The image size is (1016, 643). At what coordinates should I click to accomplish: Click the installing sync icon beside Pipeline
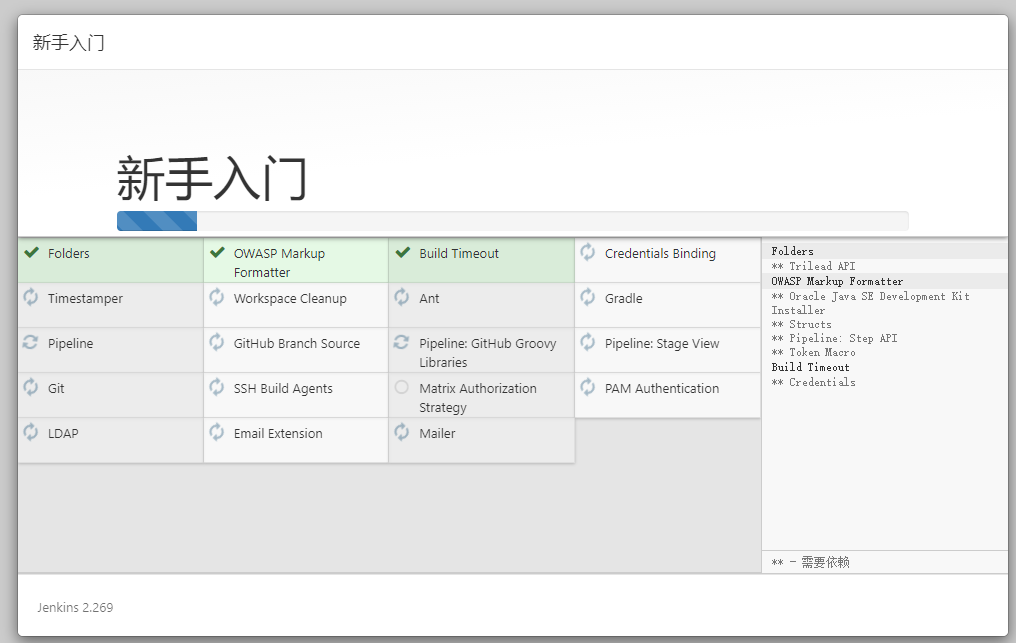[30, 342]
